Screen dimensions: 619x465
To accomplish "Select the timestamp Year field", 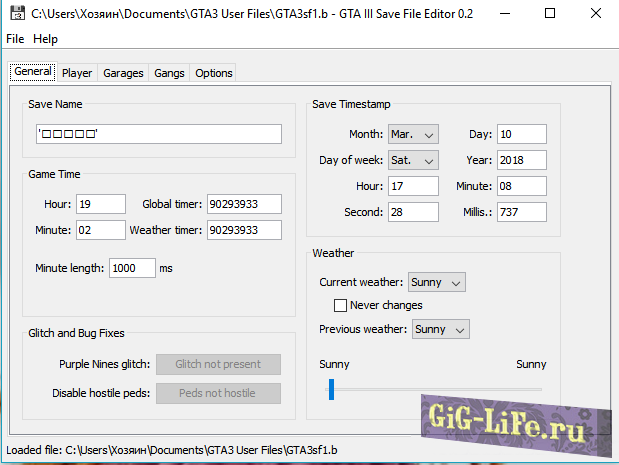I will click(518, 160).
